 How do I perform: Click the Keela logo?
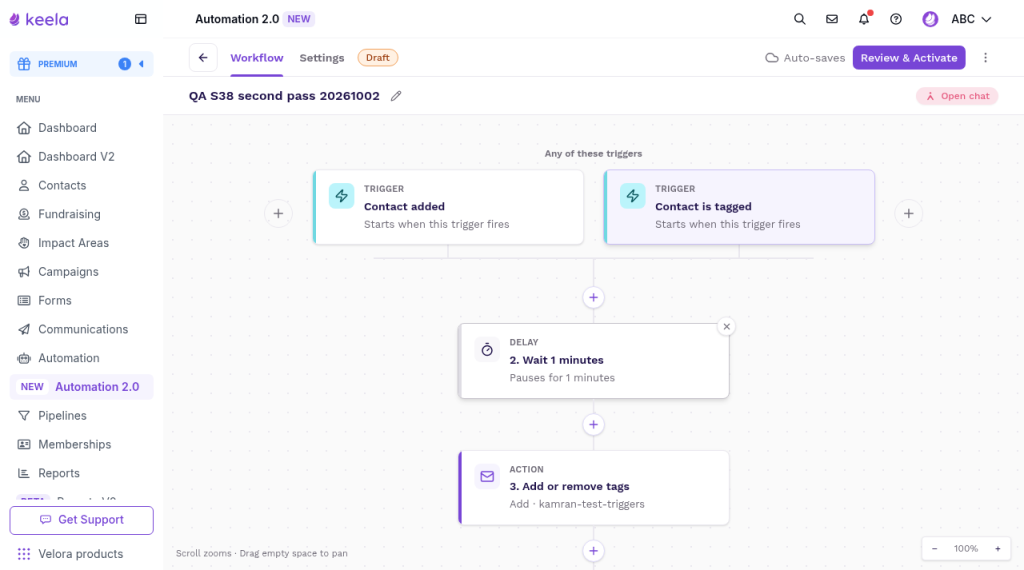click(x=39, y=20)
